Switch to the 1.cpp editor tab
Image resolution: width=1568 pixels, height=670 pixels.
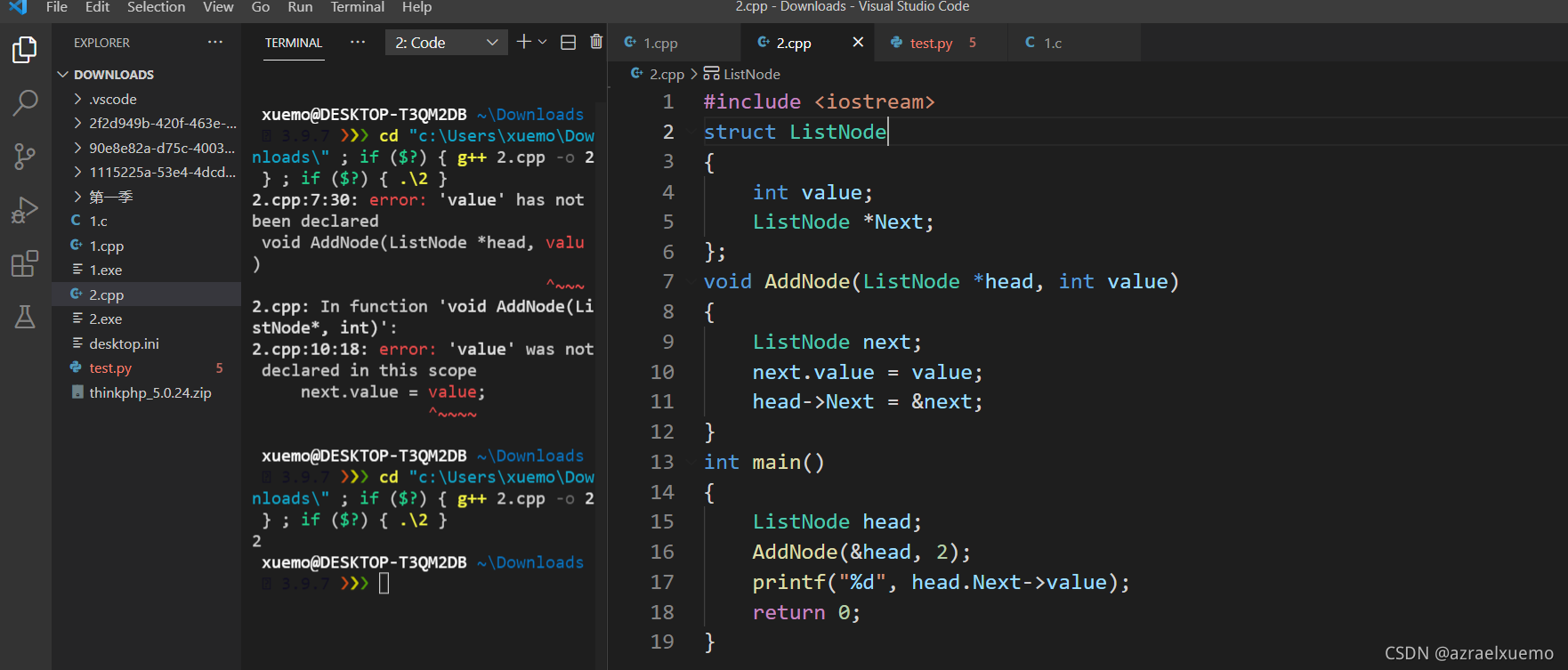click(x=674, y=43)
